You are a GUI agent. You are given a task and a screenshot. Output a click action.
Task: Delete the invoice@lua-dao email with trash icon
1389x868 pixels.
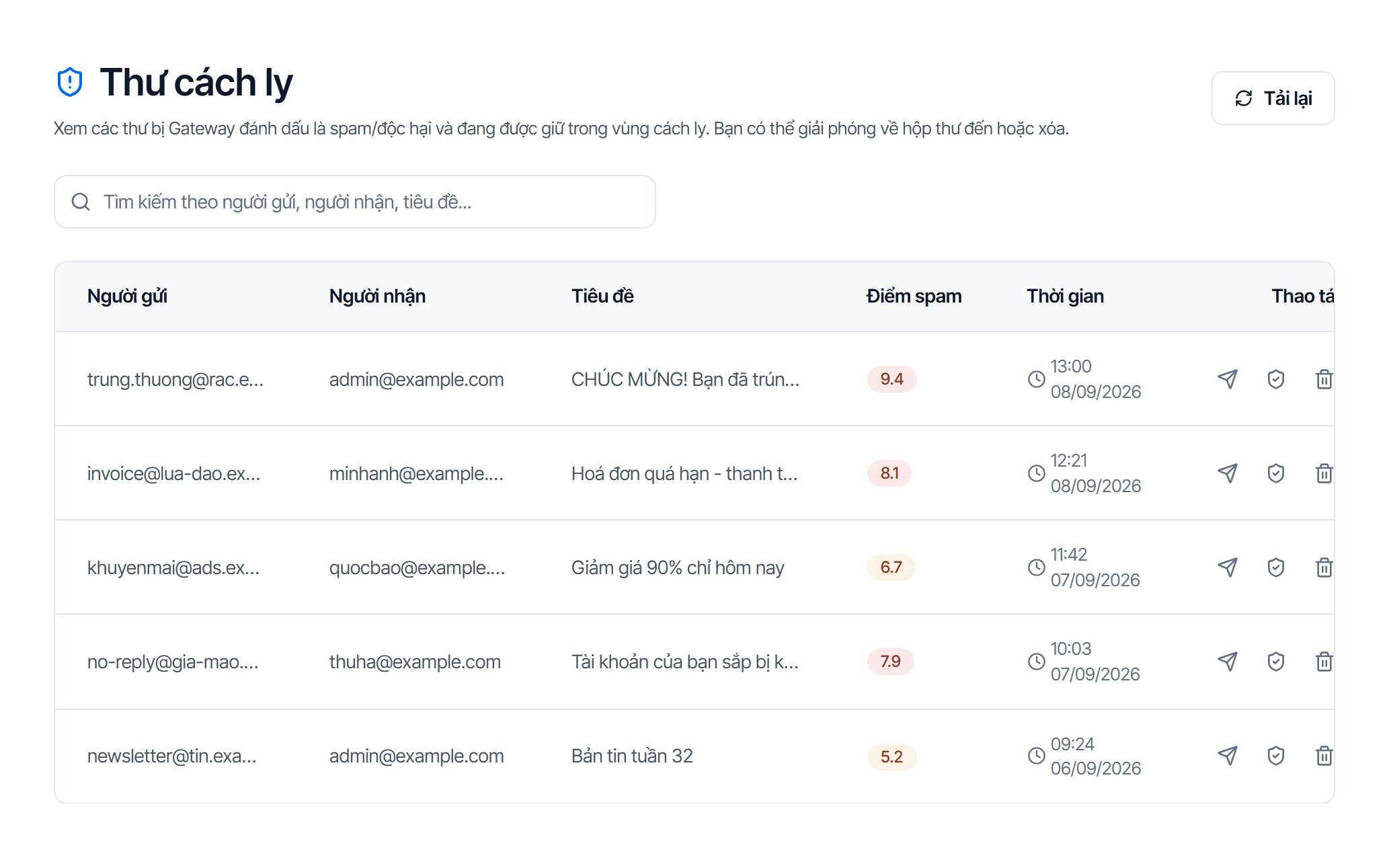tap(1324, 473)
